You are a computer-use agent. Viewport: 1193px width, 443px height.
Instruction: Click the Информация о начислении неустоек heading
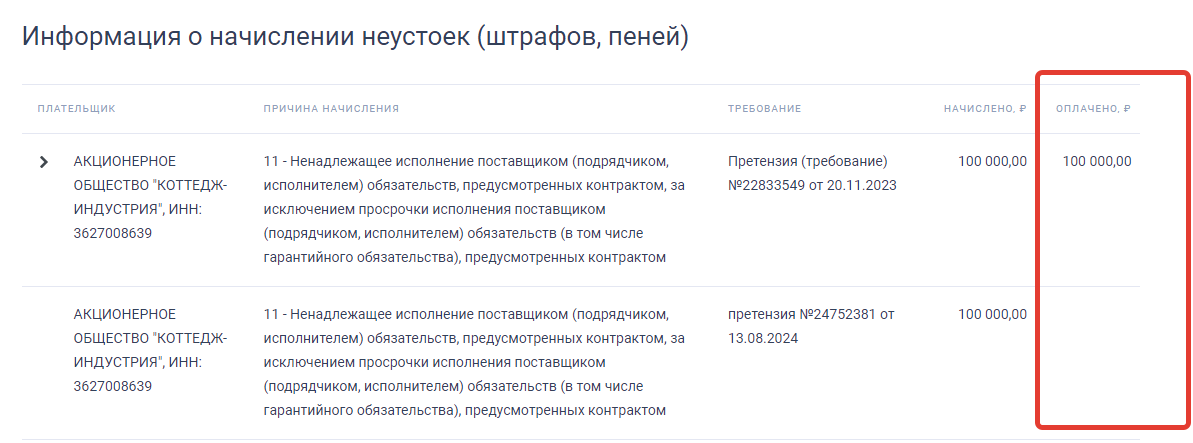coord(355,37)
